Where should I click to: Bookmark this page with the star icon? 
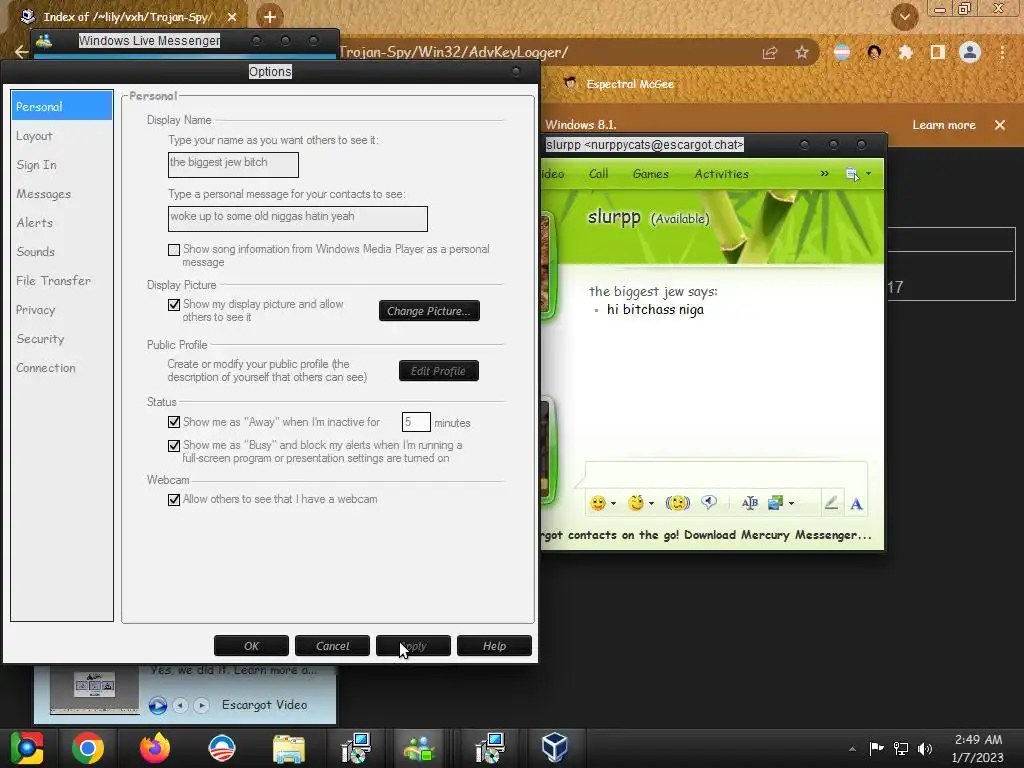pyautogui.click(x=802, y=52)
